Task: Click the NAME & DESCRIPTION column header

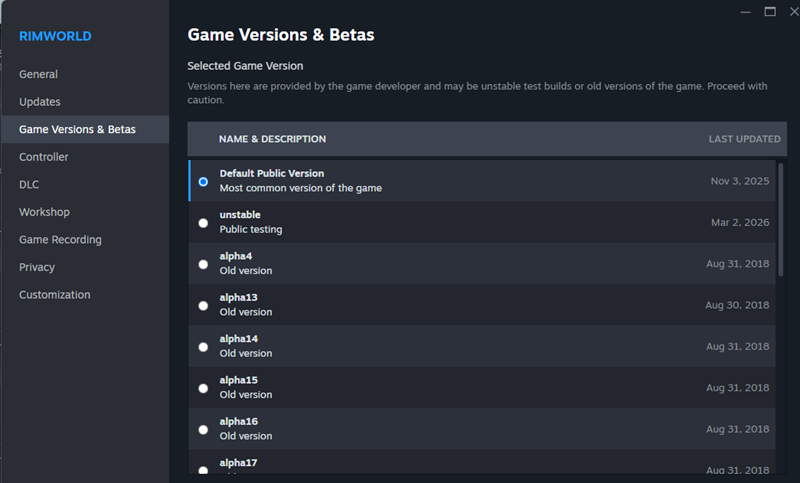Action: [272, 139]
